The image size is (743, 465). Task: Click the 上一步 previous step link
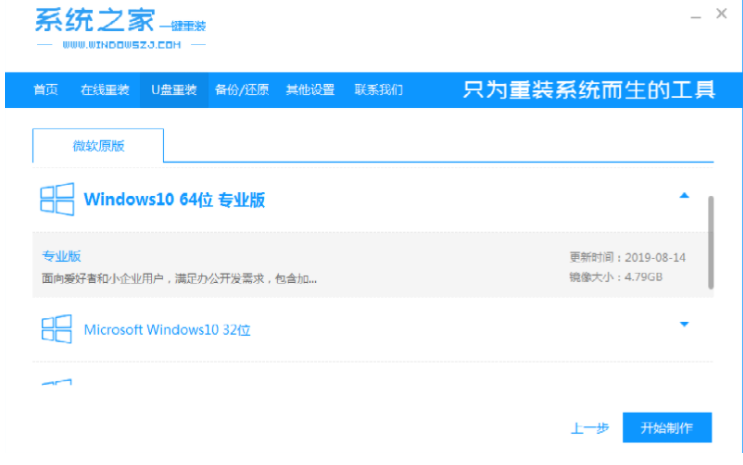pos(589,428)
